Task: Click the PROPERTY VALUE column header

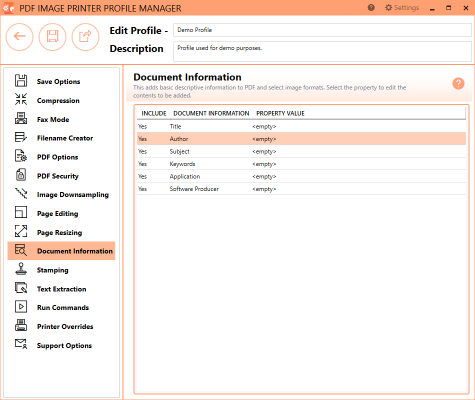Action: (280, 113)
